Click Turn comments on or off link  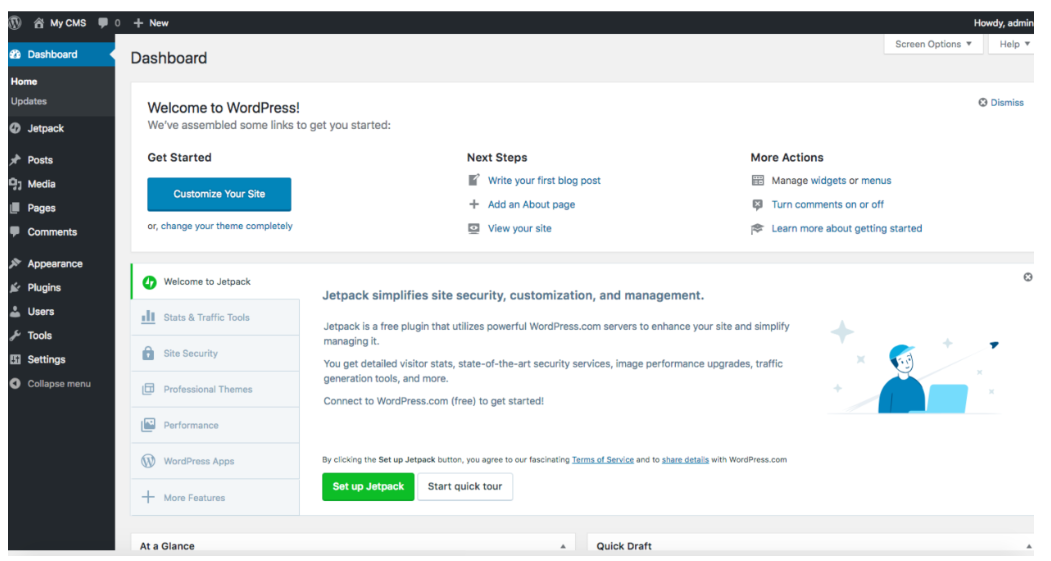(828, 204)
